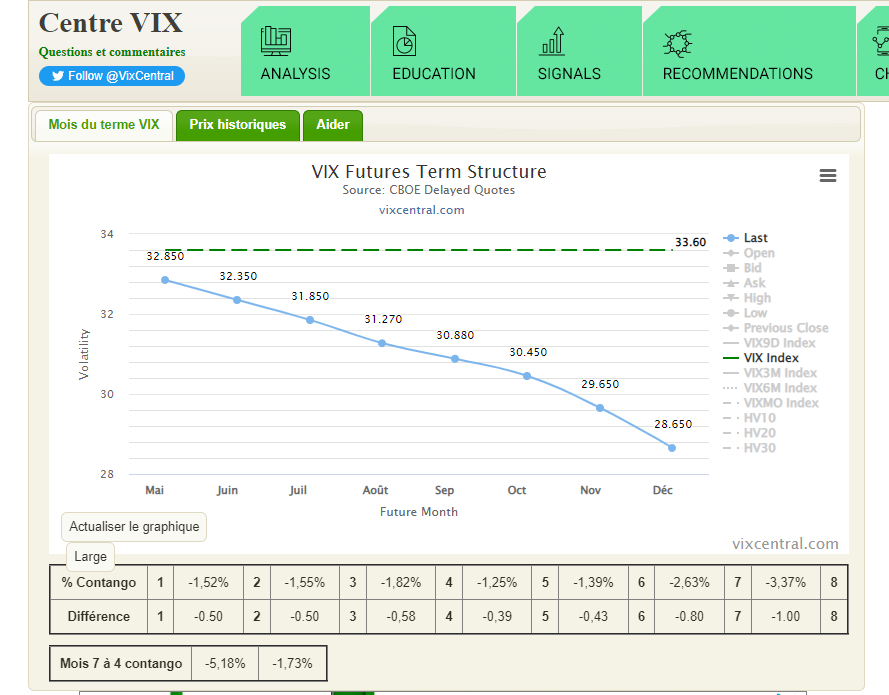889x695 pixels.
Task: Click ANALYSIS navigation label
Action: (295, 74)
